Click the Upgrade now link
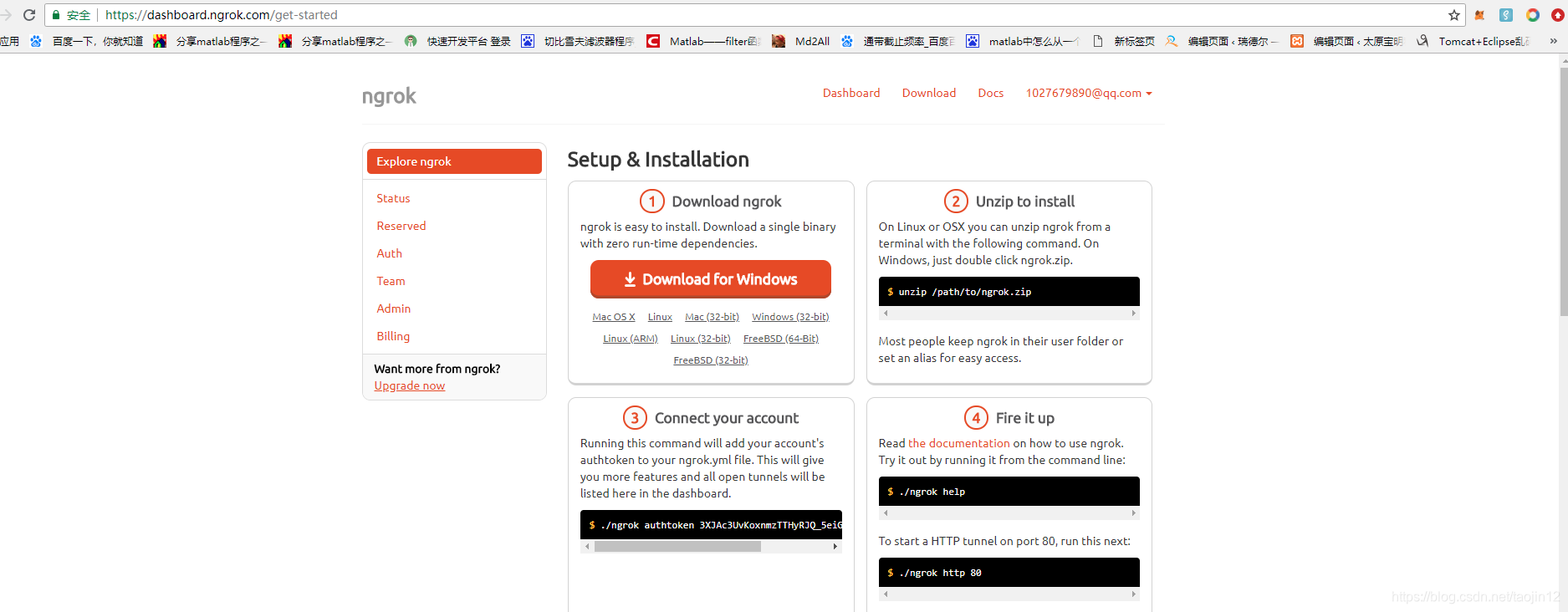The height and width of the screenshot is (612, 1568). coord(410,385)
